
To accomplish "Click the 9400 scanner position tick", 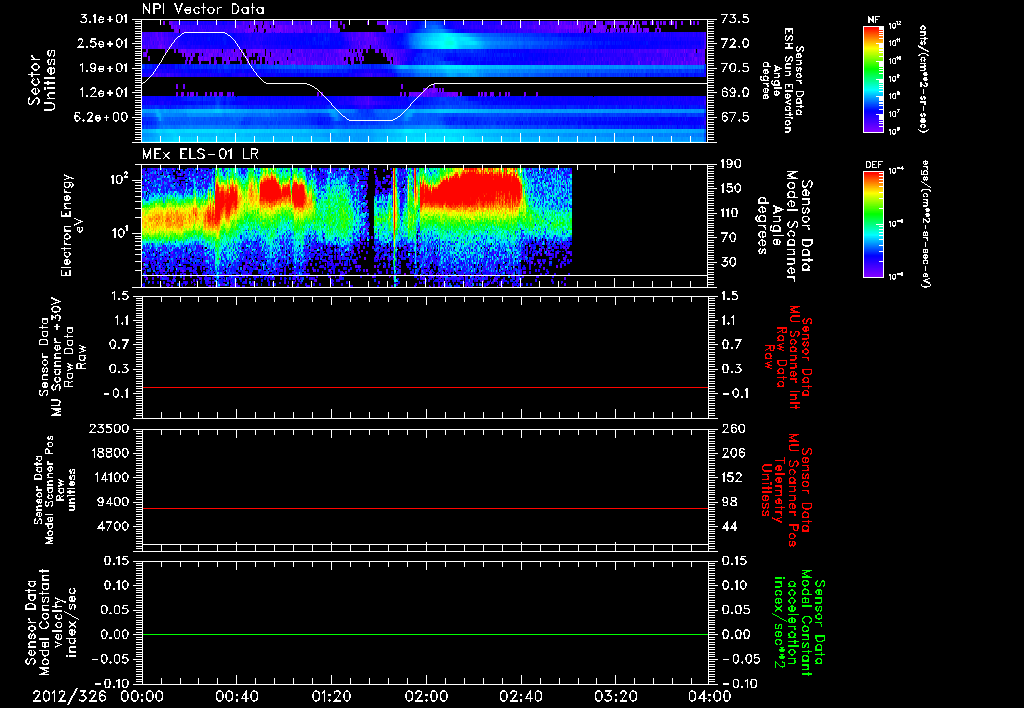I will 114,502.
